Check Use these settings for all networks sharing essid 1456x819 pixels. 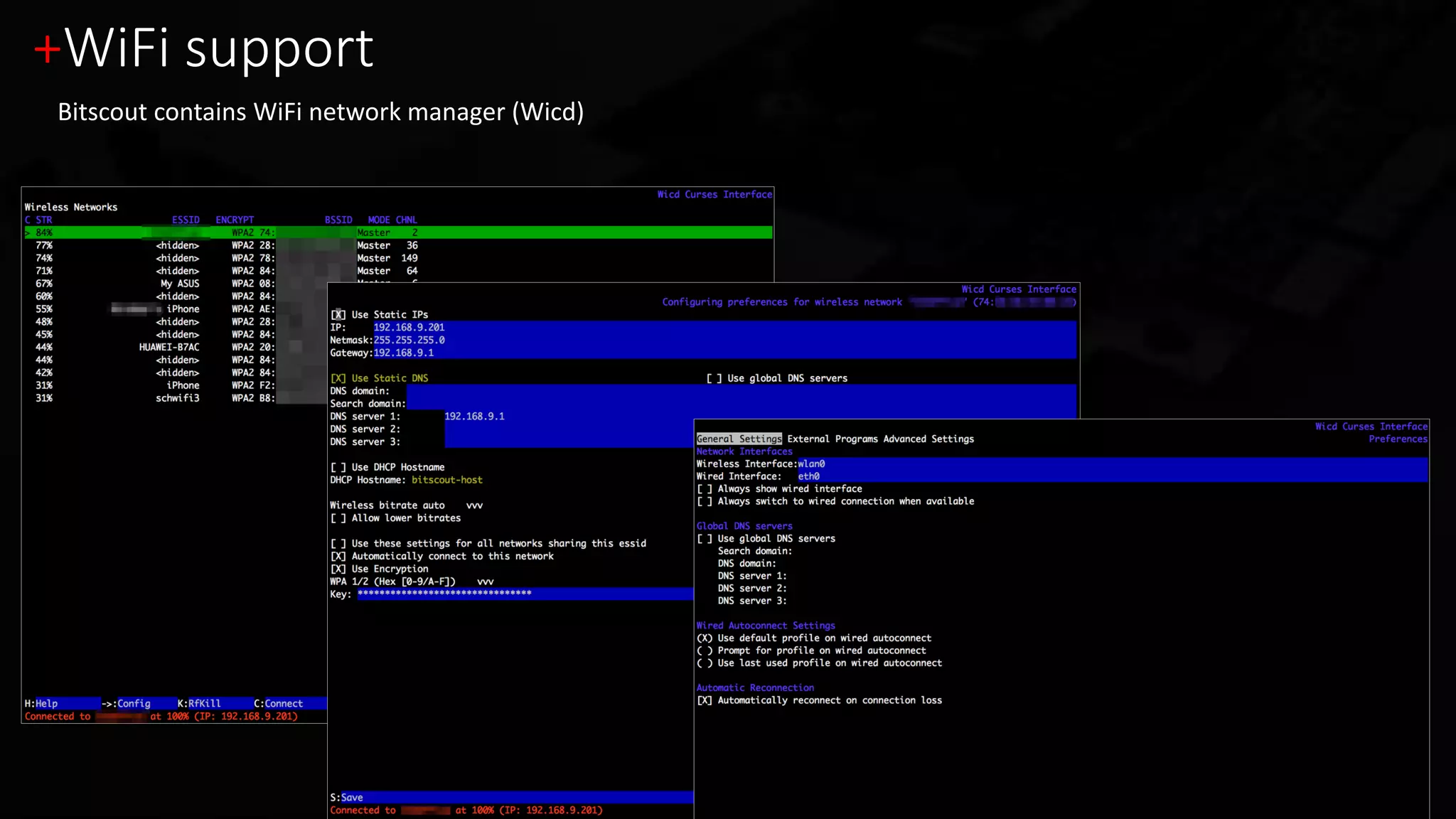pos(338,543)
